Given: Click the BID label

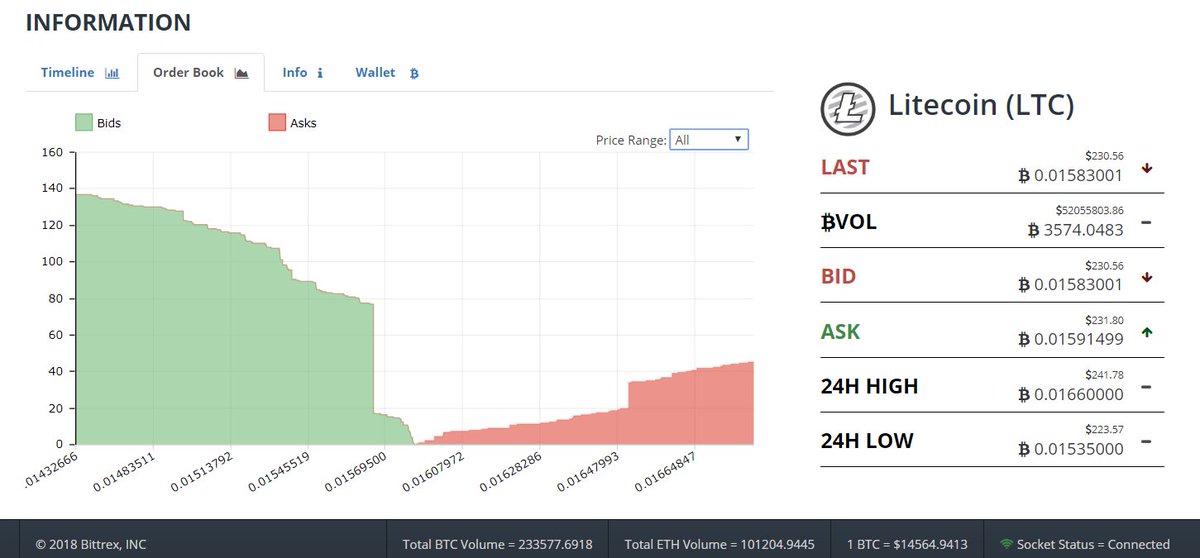Looking at the screenshot, I should (x=838, y=276).
